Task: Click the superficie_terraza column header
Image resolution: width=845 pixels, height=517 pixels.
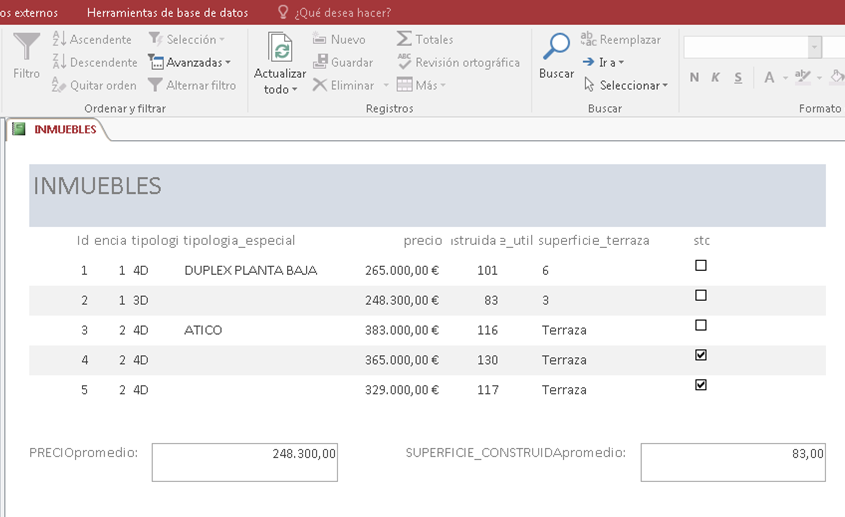Action: pos(594,240)
